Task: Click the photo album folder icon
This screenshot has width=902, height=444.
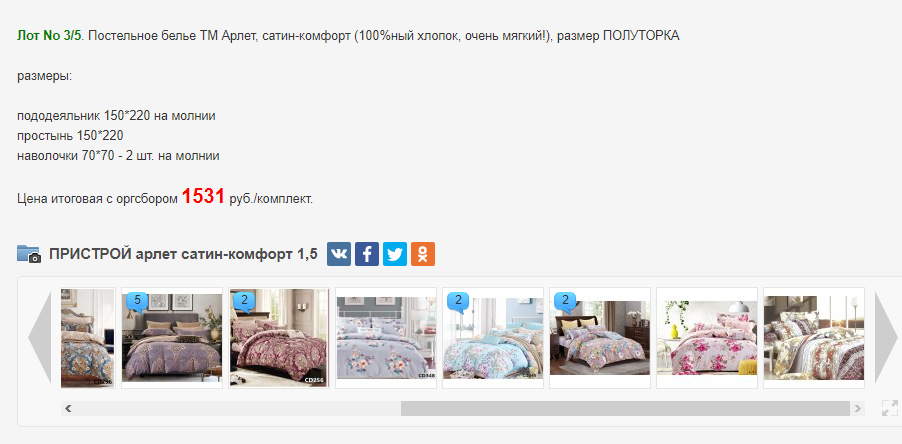Action: (29, 254)
